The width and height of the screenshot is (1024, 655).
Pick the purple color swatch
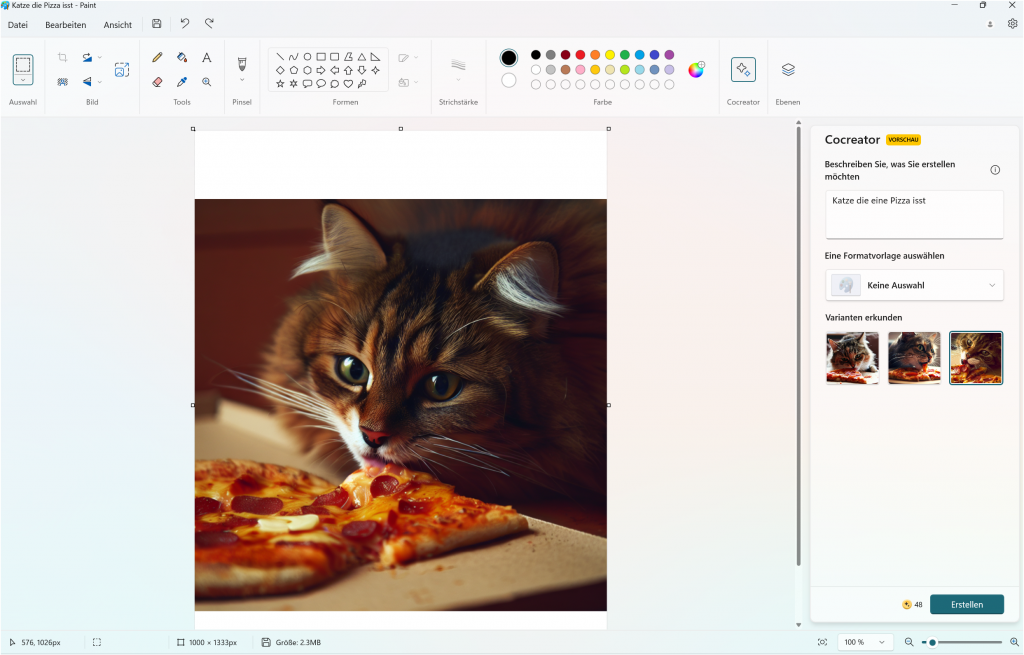pyautogui.click(x=669, y=55)
